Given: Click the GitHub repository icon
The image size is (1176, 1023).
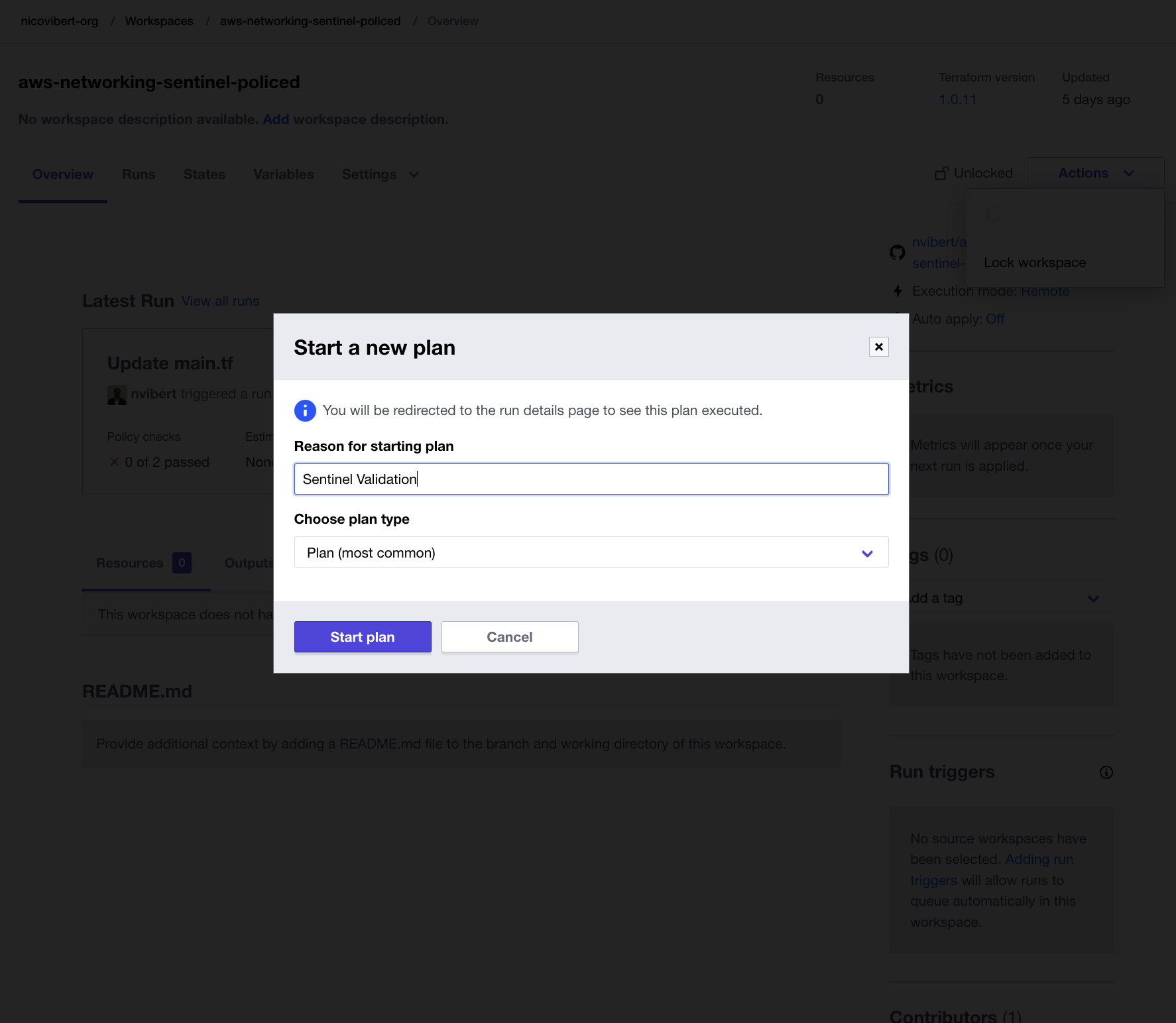Looking at the screenshot, I should pyautogui.click(x=897, y=253).
